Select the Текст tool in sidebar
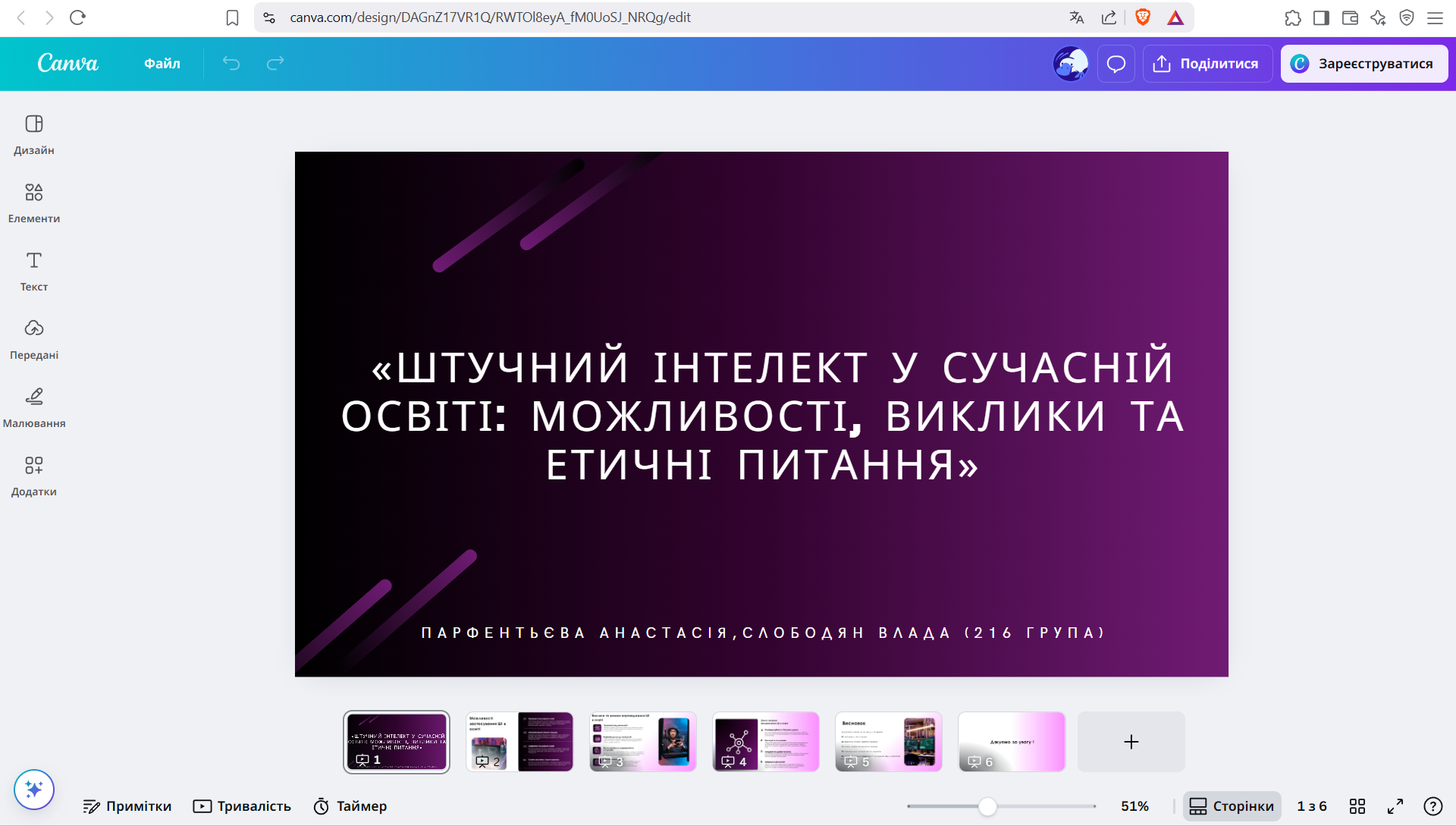1456x826 pixels. (x=34, y=272)
